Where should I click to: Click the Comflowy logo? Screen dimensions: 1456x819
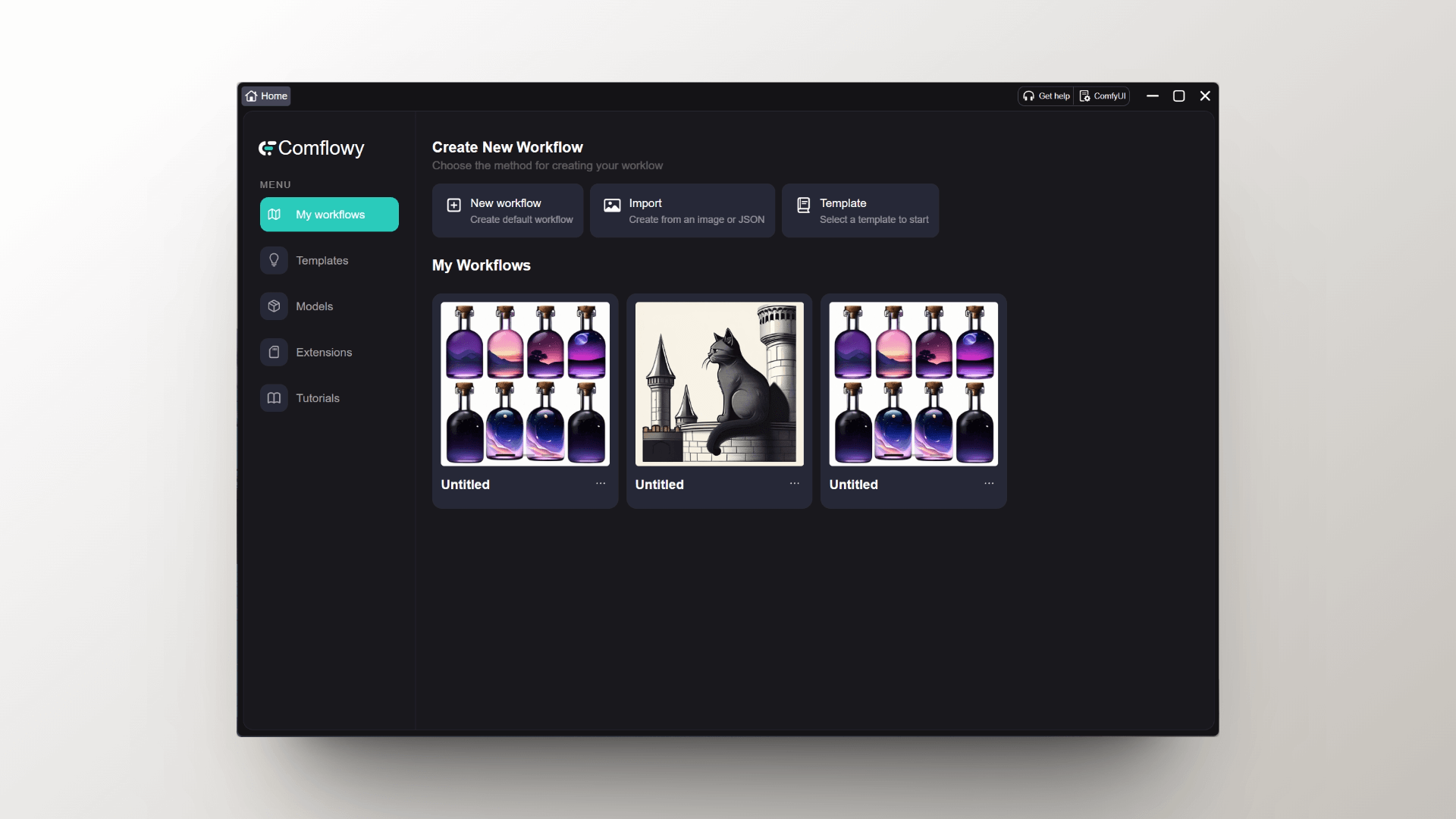coord(311,148)
